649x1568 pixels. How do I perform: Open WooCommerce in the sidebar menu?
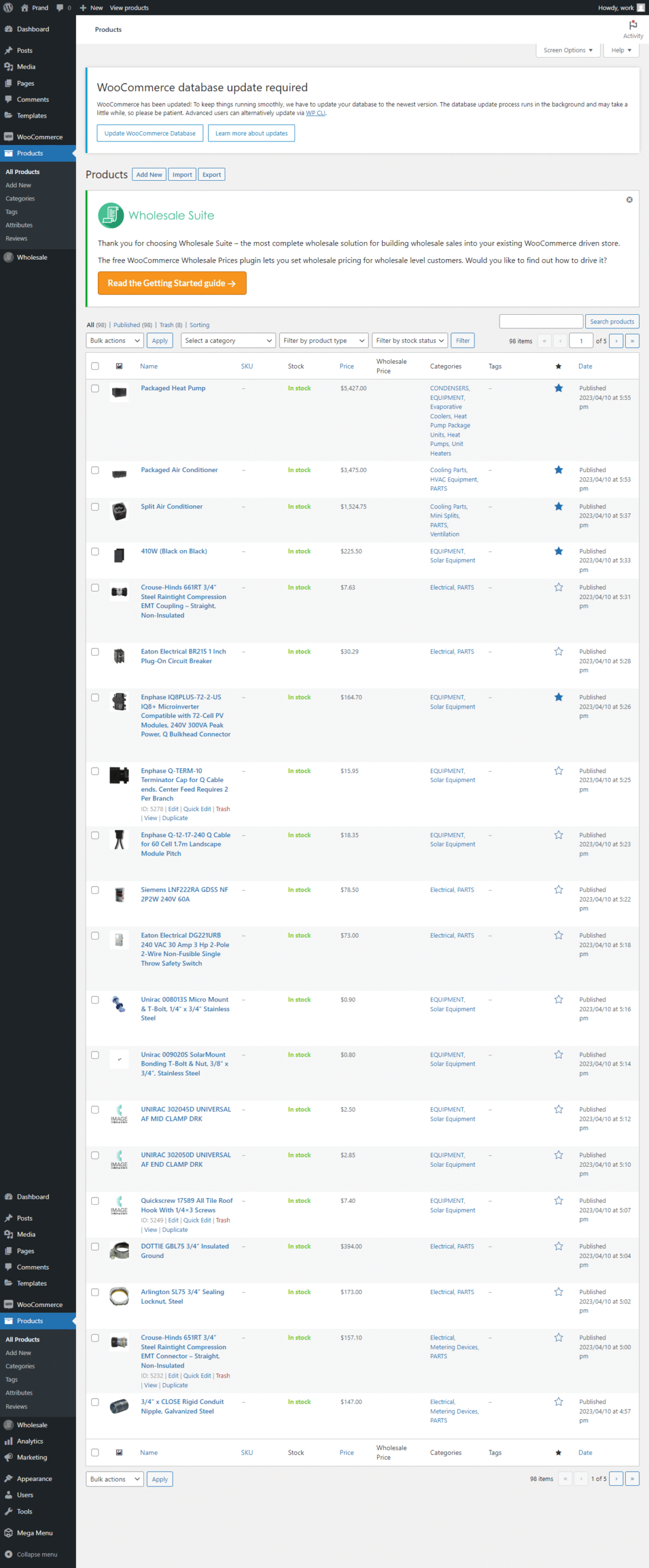tap(39, 137)
